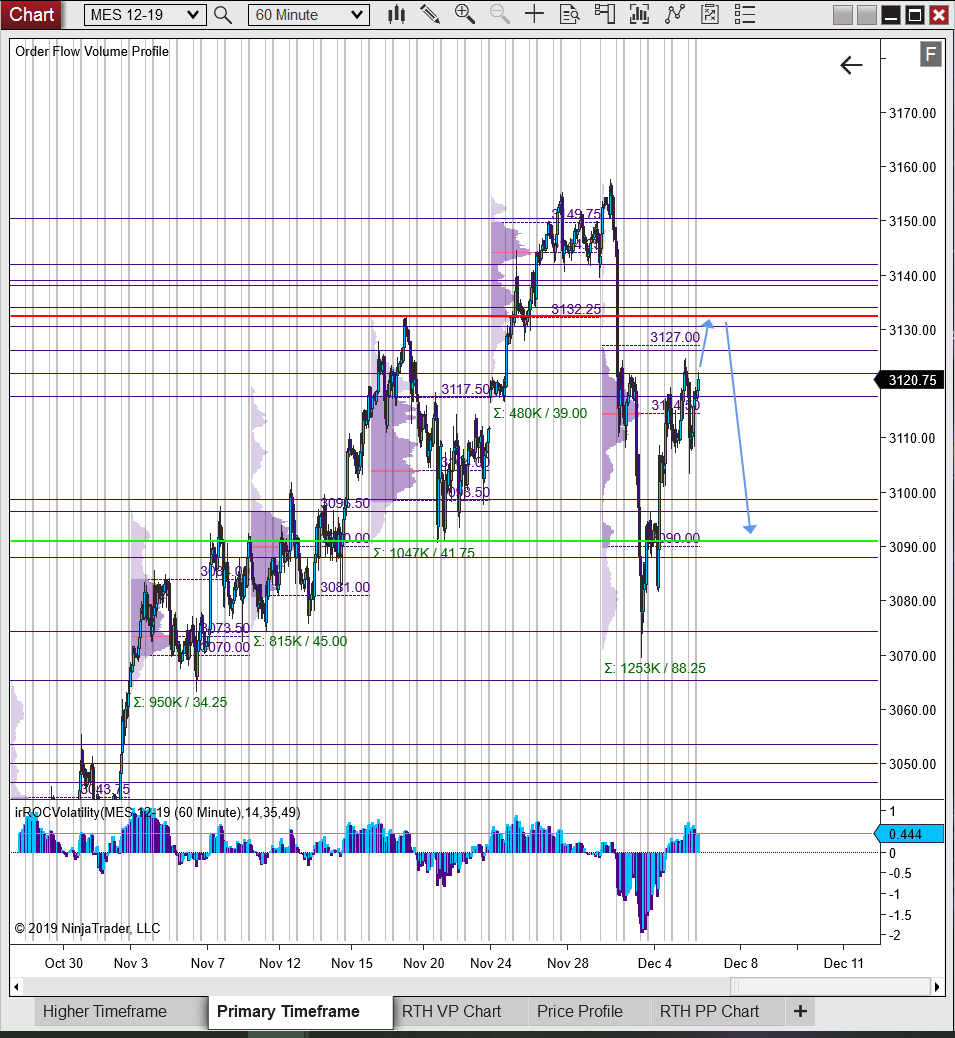Open the chart properties list icon
Screen dimensions: 955x1038
745,14
